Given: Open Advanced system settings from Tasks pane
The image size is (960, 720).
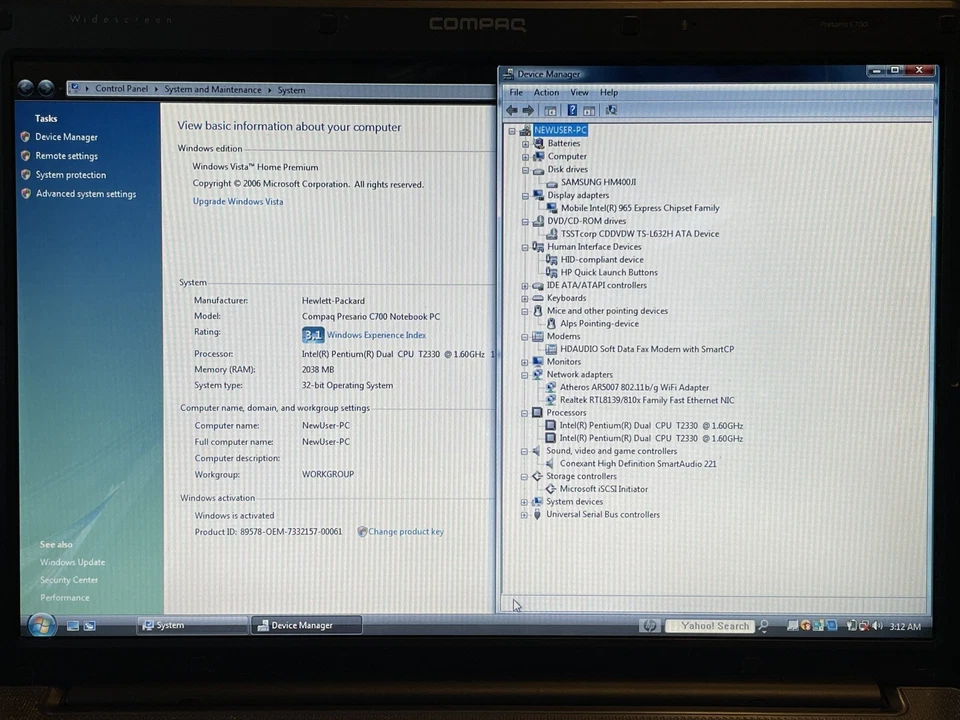Looking at the screenshot, I should point(86,194).
